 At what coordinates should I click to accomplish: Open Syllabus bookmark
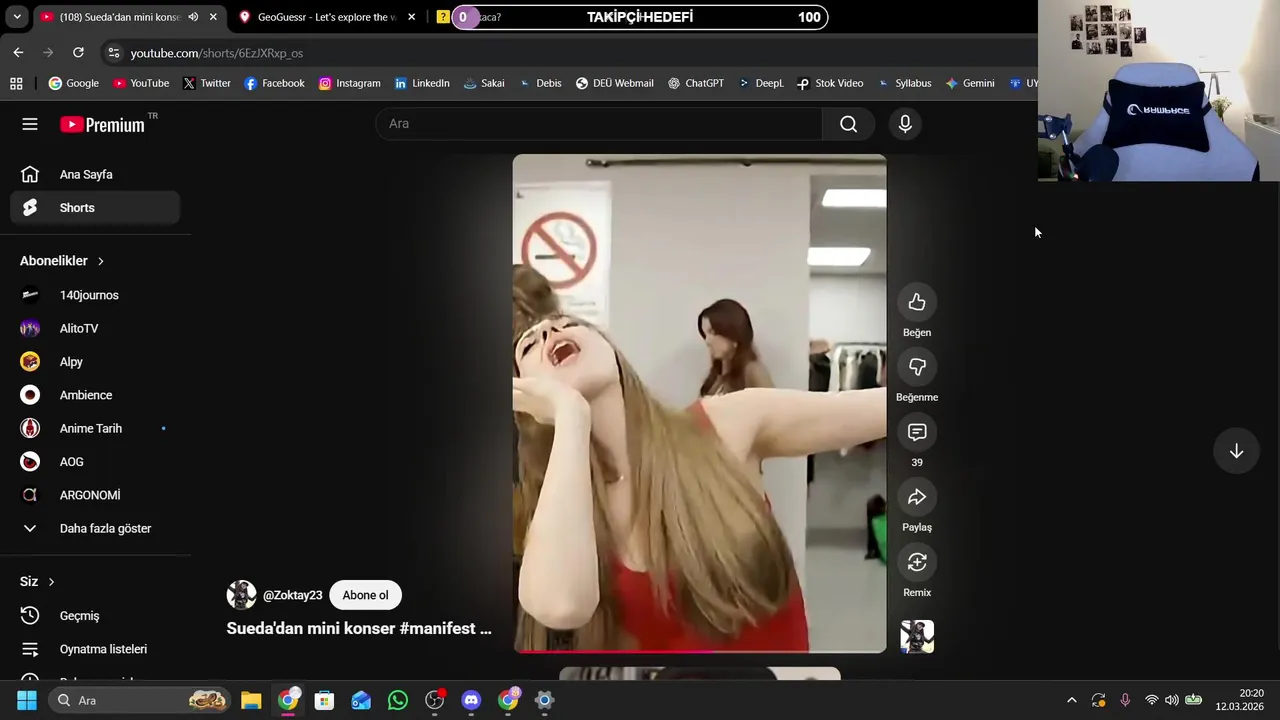point(905,83)
